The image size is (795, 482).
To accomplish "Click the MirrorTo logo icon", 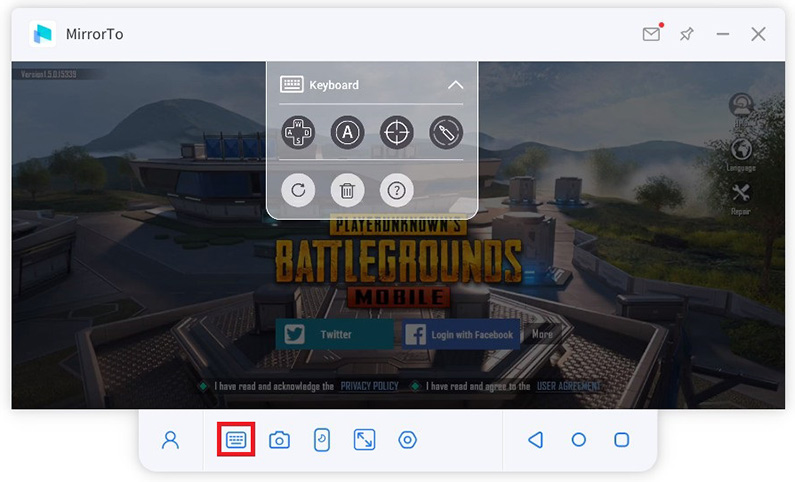I will point(43,34).
